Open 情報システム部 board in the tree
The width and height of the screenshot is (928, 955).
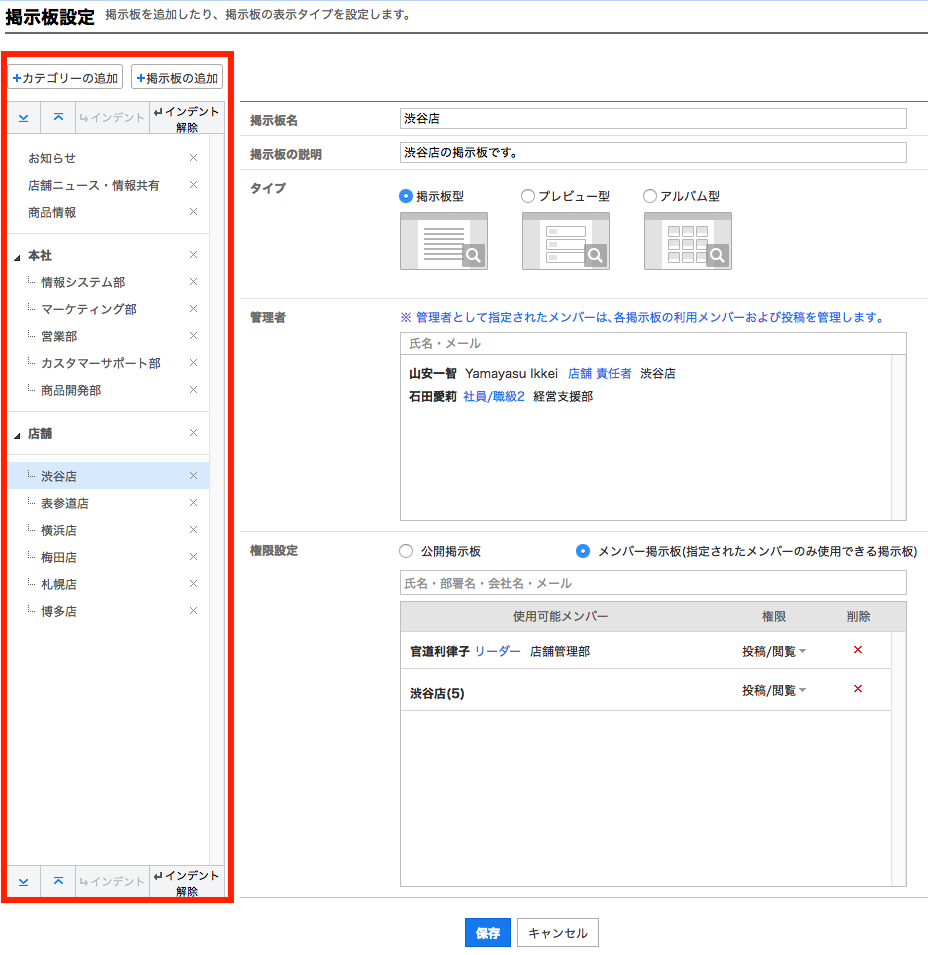[x=83, y=282]
